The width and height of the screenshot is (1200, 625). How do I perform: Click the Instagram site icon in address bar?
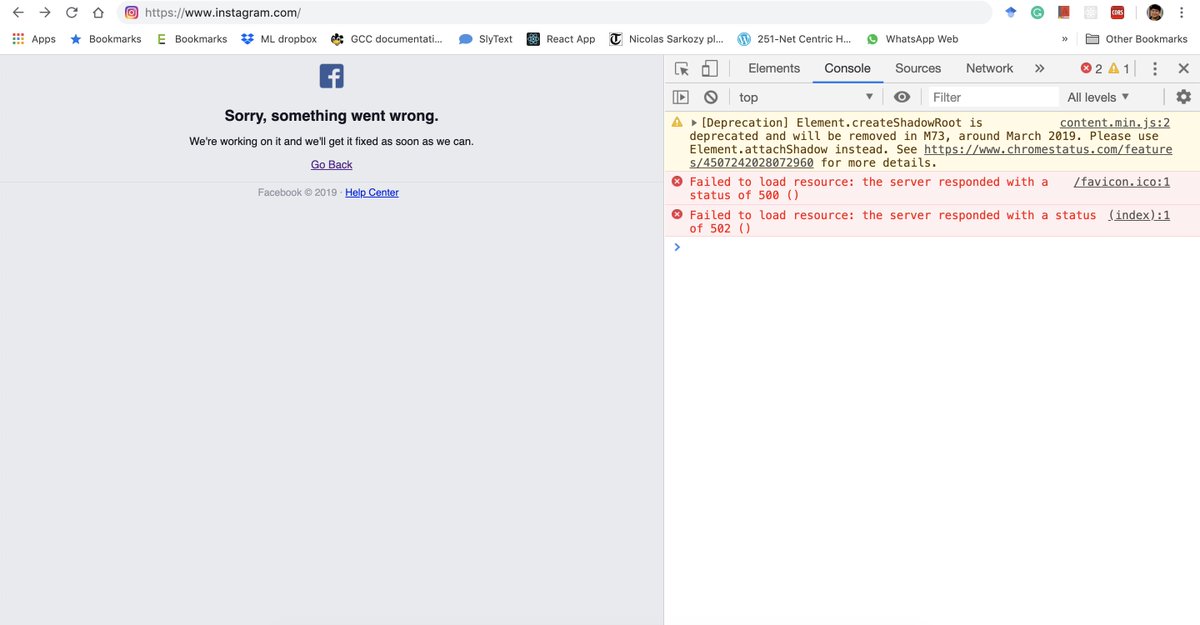(131, 13)
